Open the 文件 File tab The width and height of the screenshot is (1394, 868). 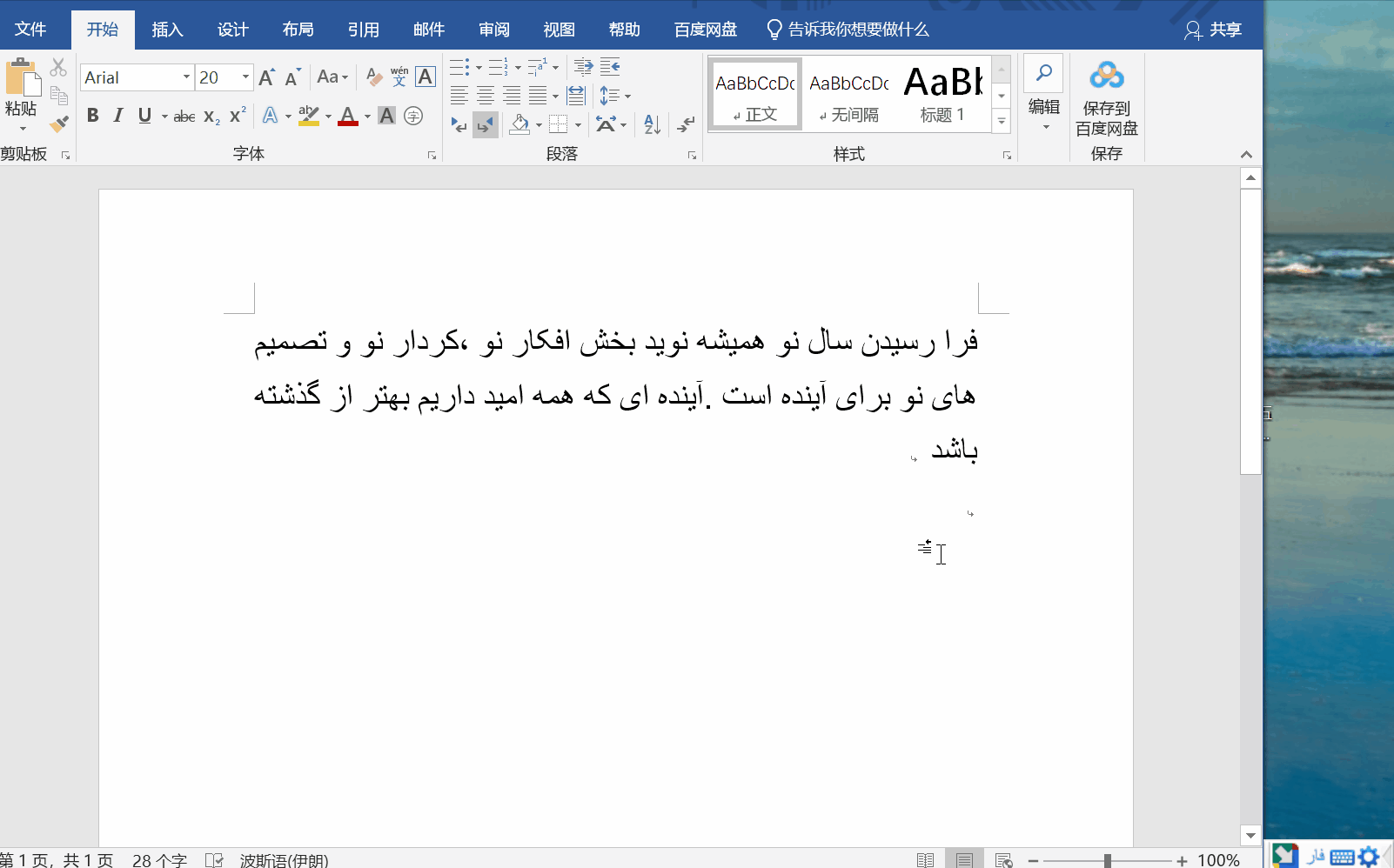[x=30, y=30]
